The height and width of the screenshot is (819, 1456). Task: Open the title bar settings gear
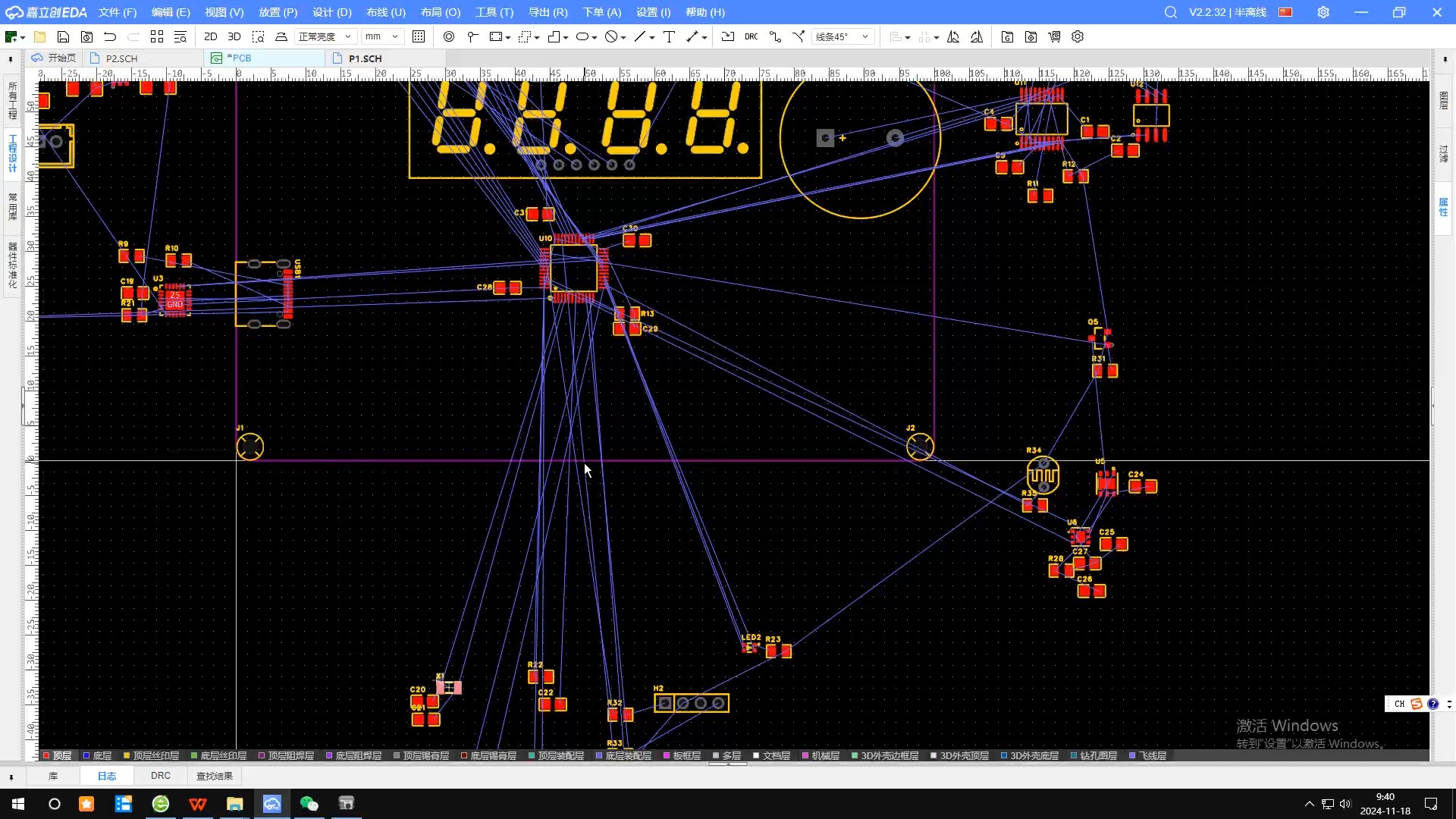1323,12
